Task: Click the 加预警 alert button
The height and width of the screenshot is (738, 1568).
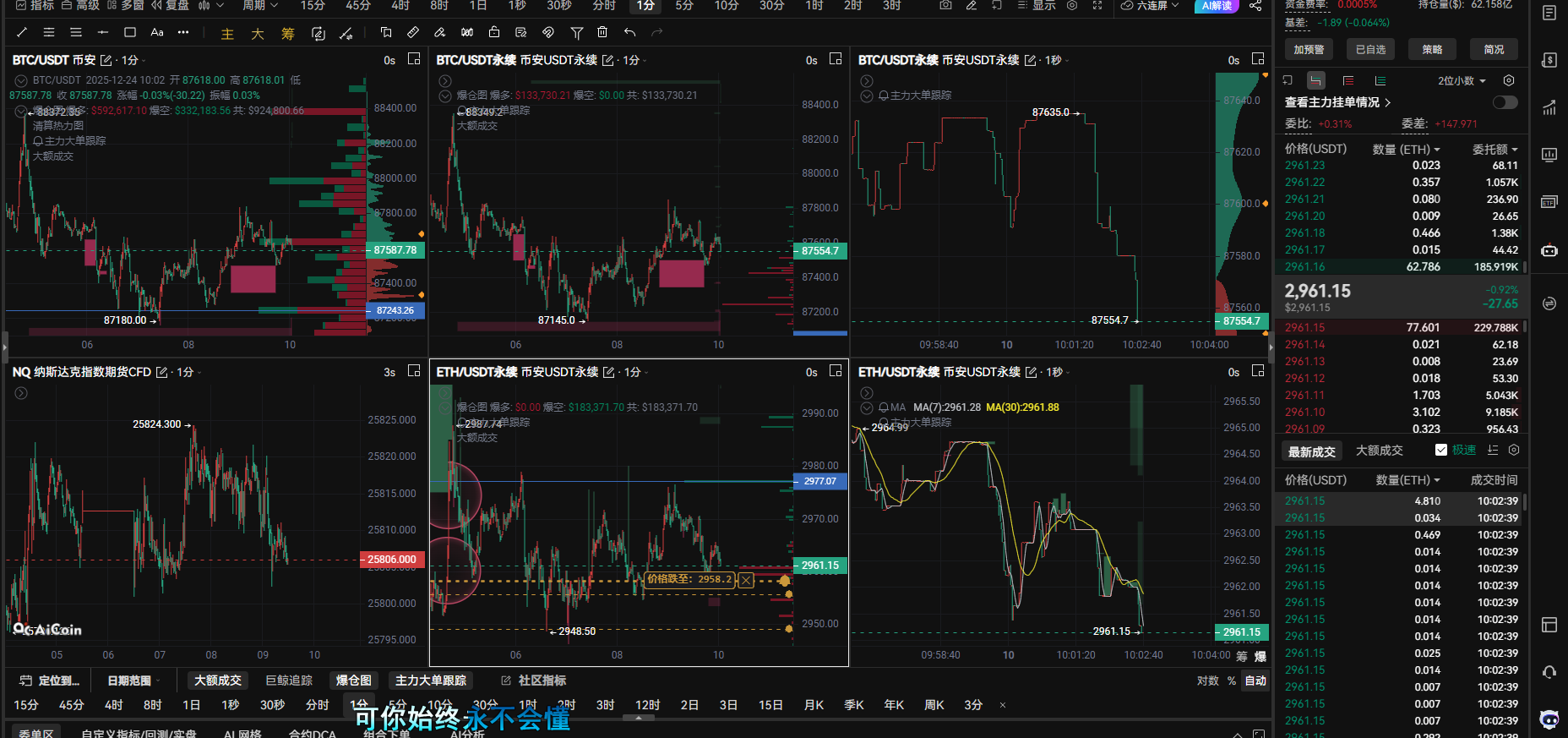Action: pyautogui.click(x=1309, y=50)
